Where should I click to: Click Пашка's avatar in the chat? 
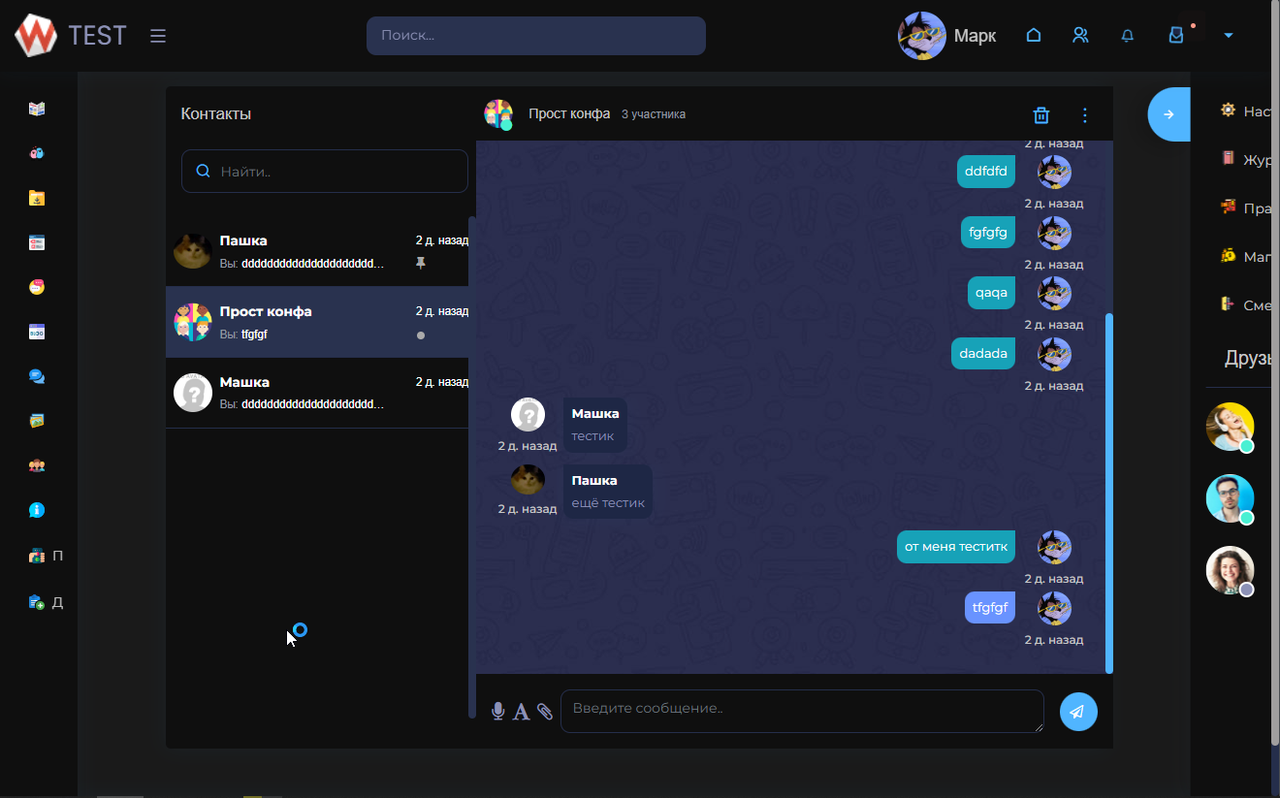point(528,480)
